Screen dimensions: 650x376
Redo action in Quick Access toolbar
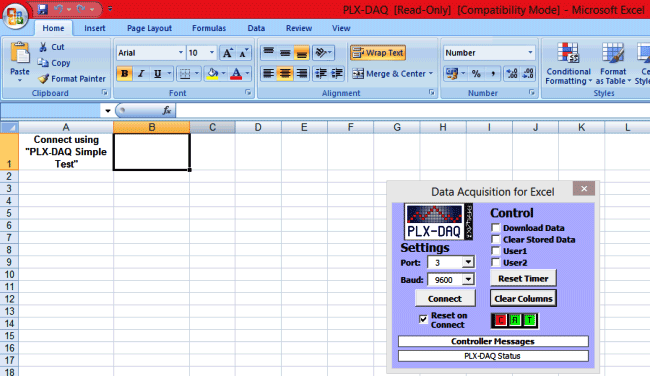tap(81, 9)
